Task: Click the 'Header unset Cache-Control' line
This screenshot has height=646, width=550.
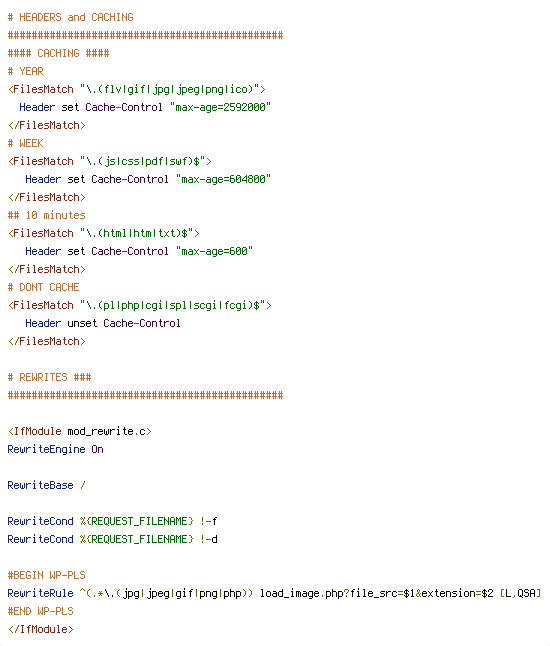Action: point(103,323)
